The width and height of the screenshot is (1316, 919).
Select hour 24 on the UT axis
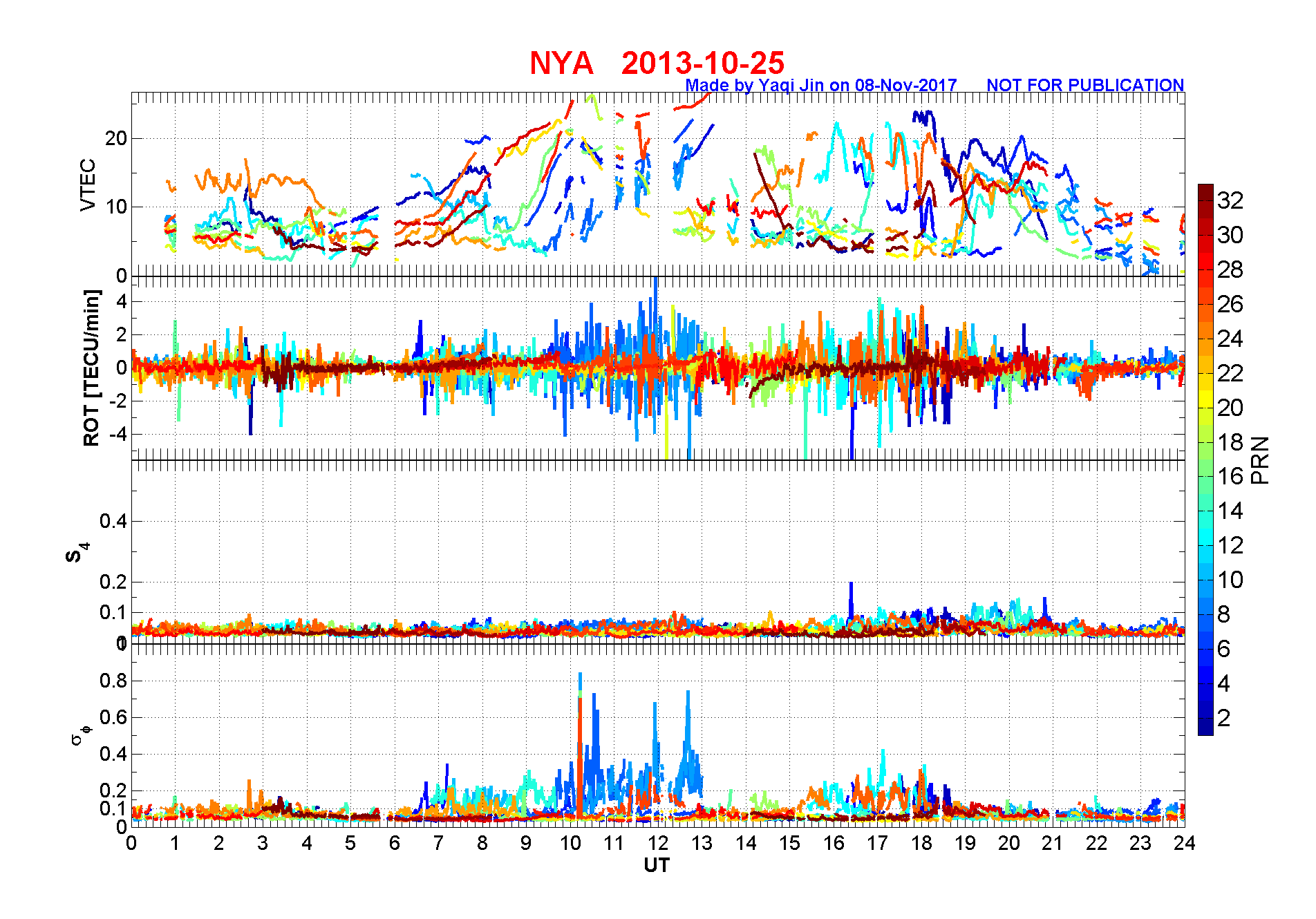(x=1184, y=843)
